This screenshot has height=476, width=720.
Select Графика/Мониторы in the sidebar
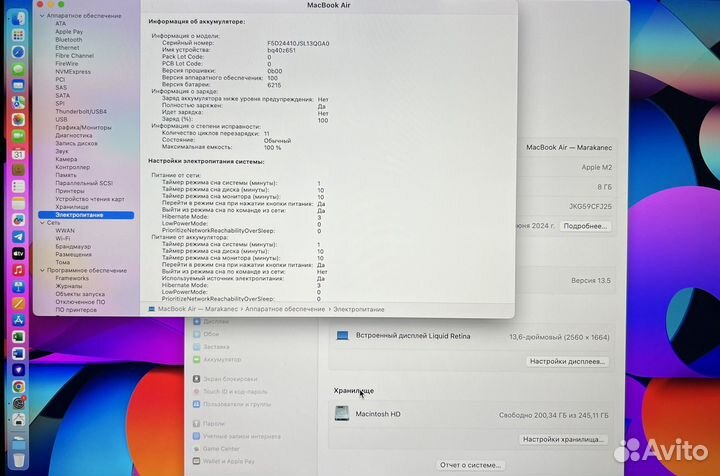(x=83, y=128)
